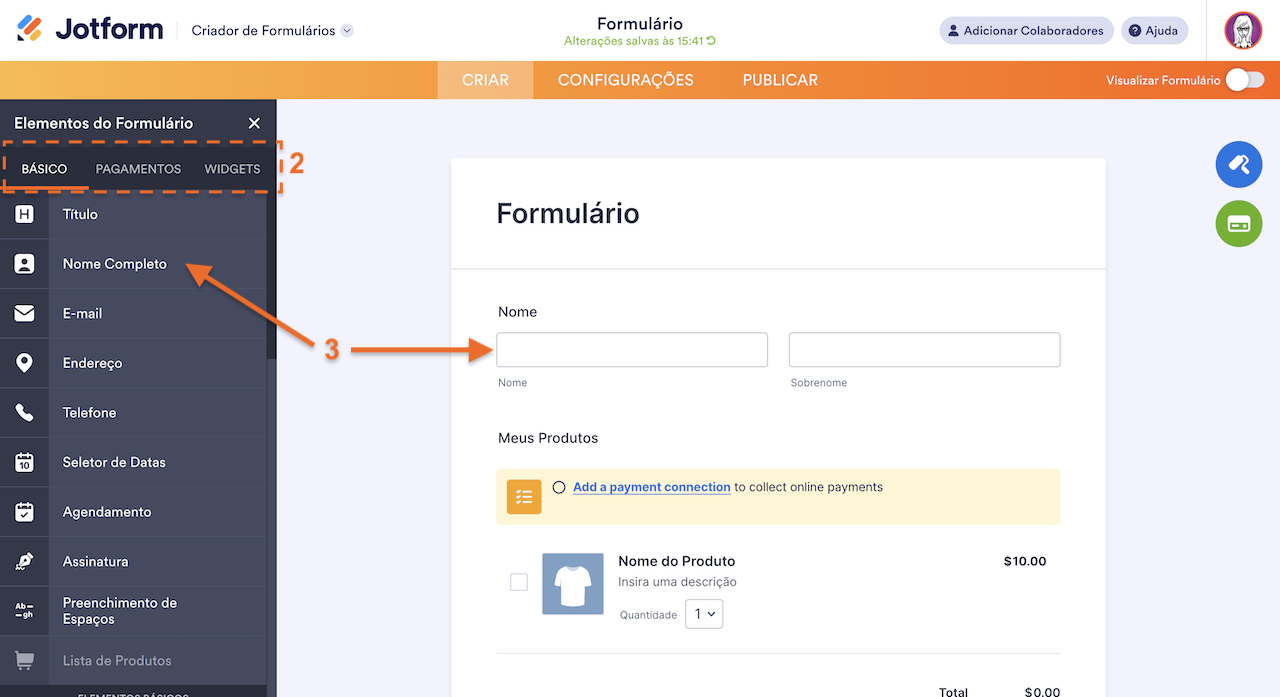Select the payment connection radio button
The image size is (1280, 697).
[561, 487]
